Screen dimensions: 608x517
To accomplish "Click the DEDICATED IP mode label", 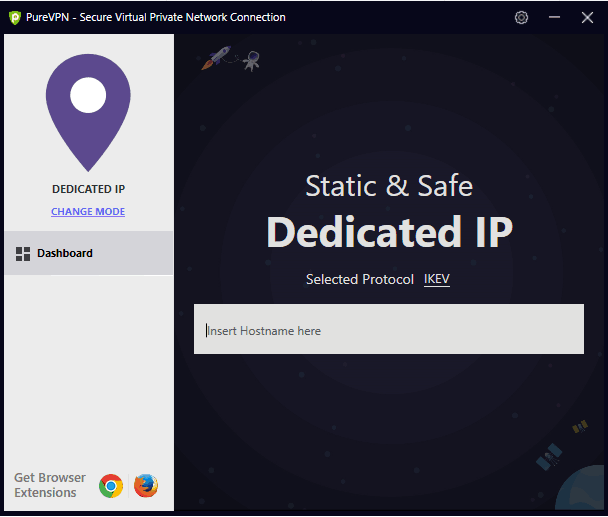I will point(88,189).
